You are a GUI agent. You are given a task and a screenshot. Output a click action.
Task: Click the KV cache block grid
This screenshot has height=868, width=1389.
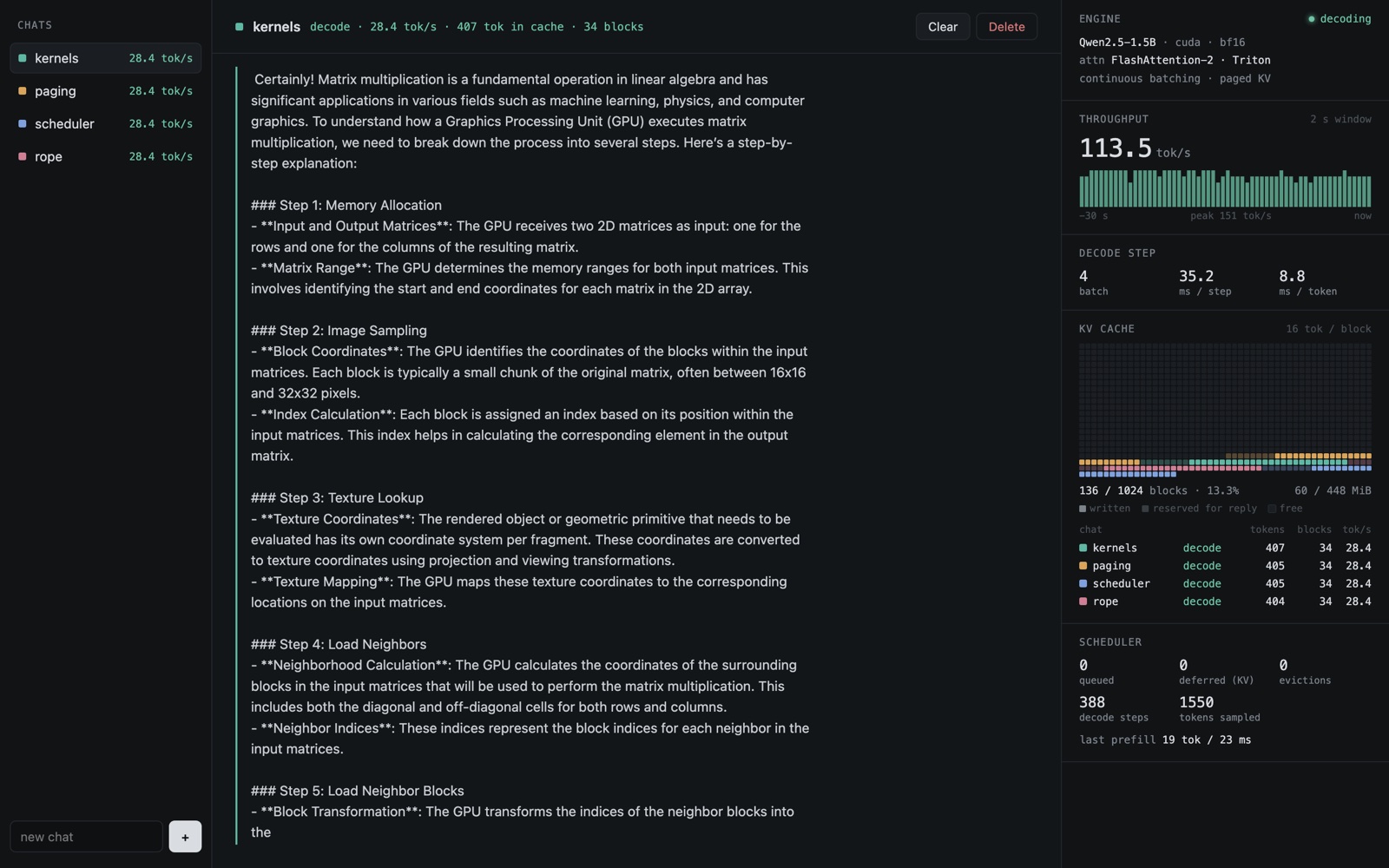pyautogui.click(x=1225, y=411)
